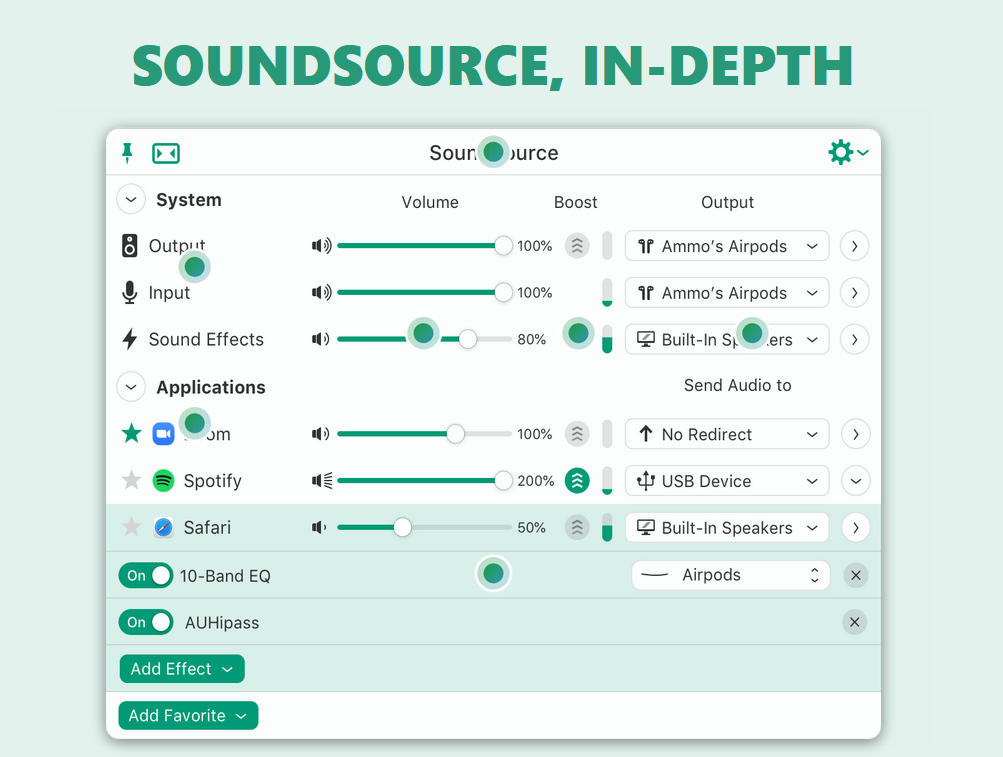Expand the Zoom row details arrow
Image resolution: width=1003 pixels, height=757 pixels.
855,434
